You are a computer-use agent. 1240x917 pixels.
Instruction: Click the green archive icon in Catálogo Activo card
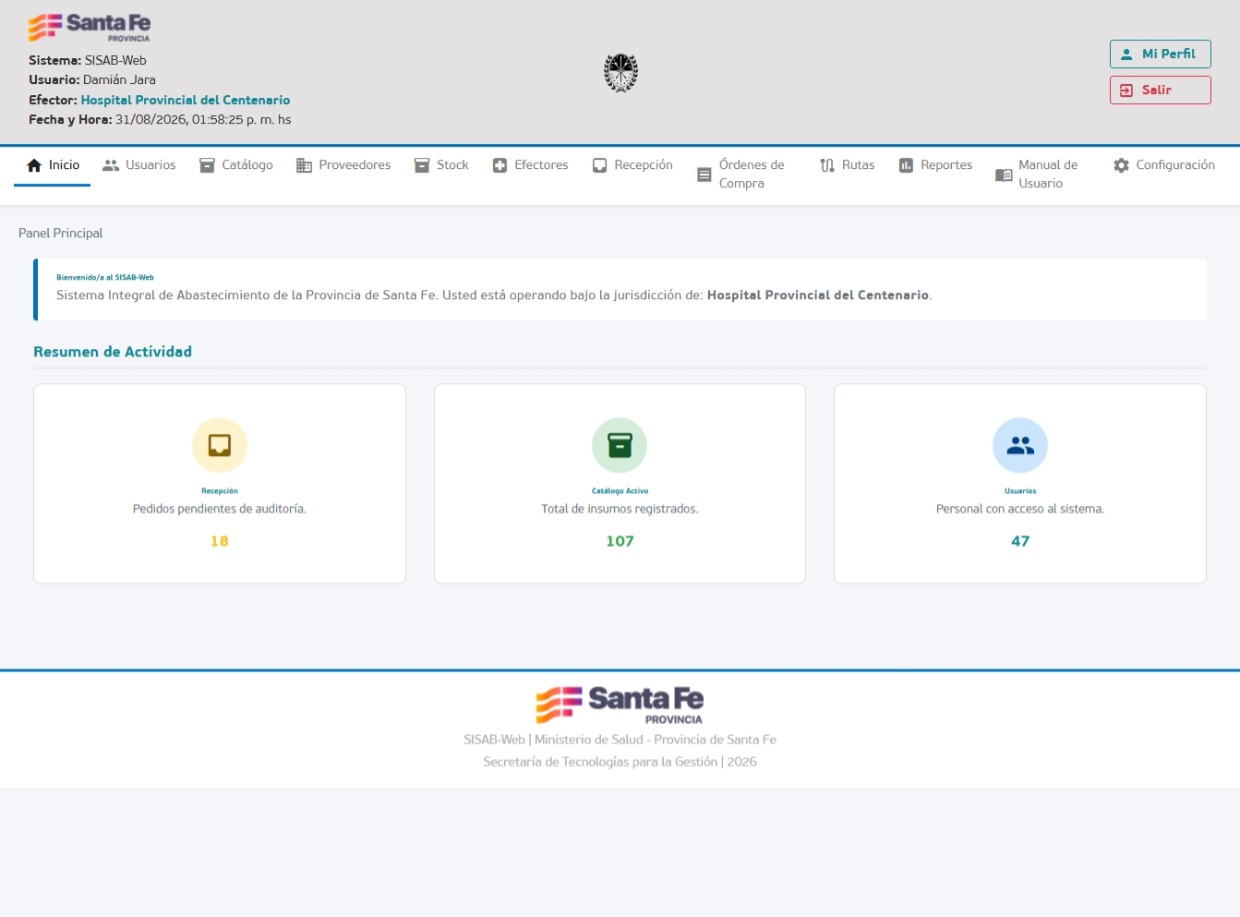620,445
